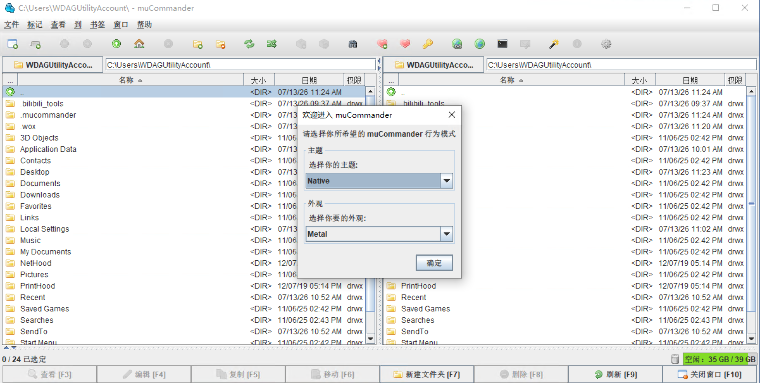Open the 书签 menu
This screenshot has height=383, width=760.
click(97, 24)
